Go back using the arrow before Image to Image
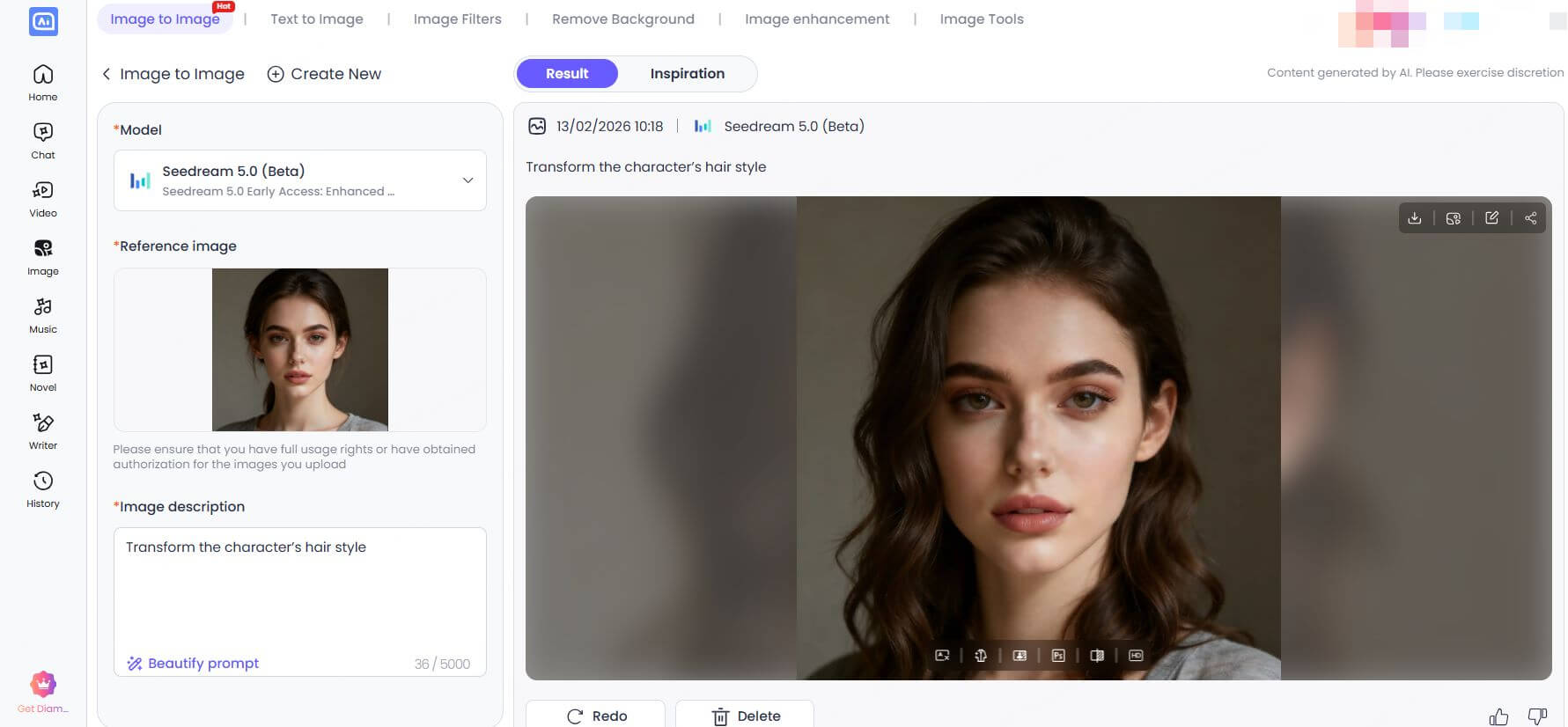Screen dimensions: 1568x727 [107, 74]
